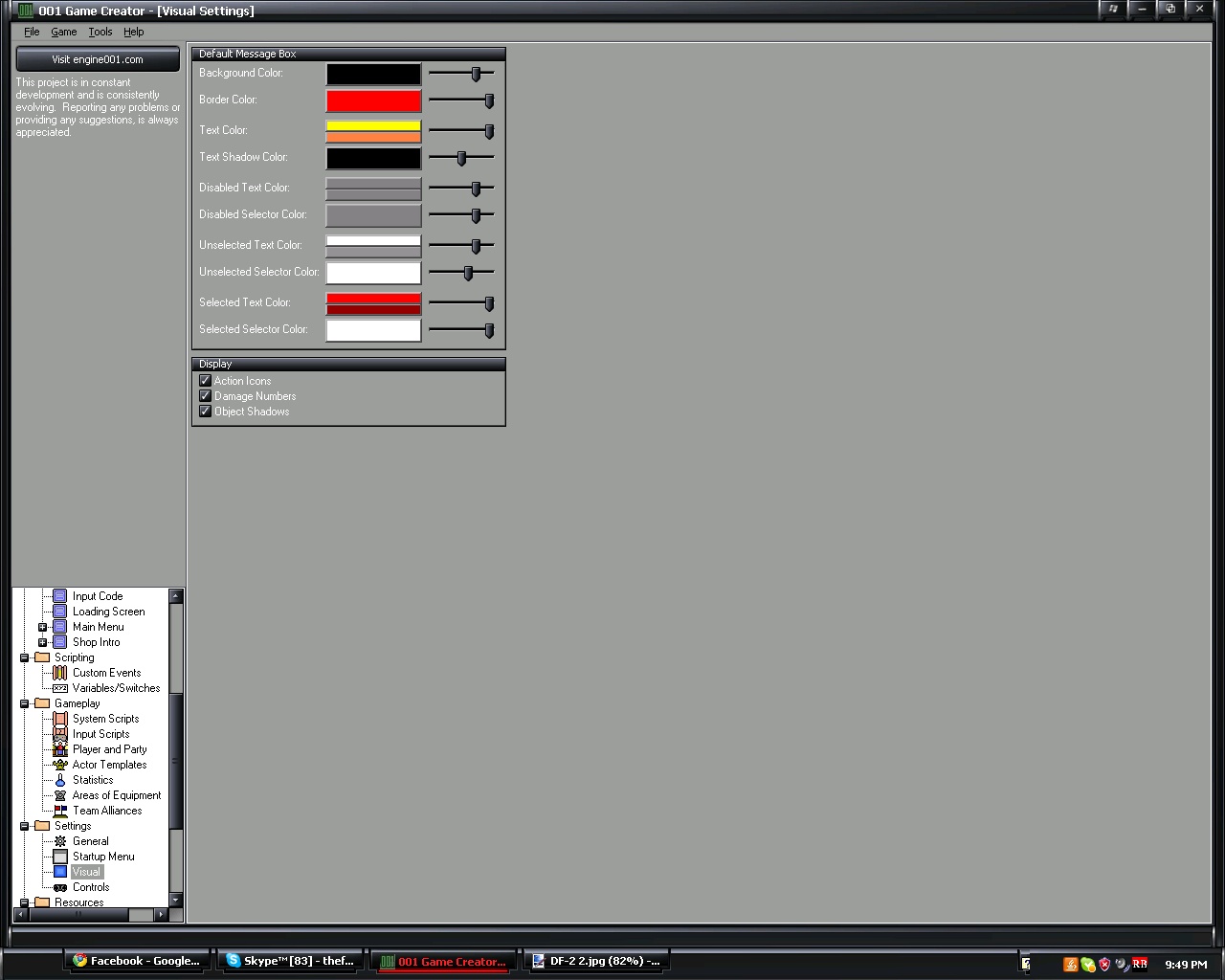
Task: Click the Selected Text Color red swatch
Action: pos(373,303)
